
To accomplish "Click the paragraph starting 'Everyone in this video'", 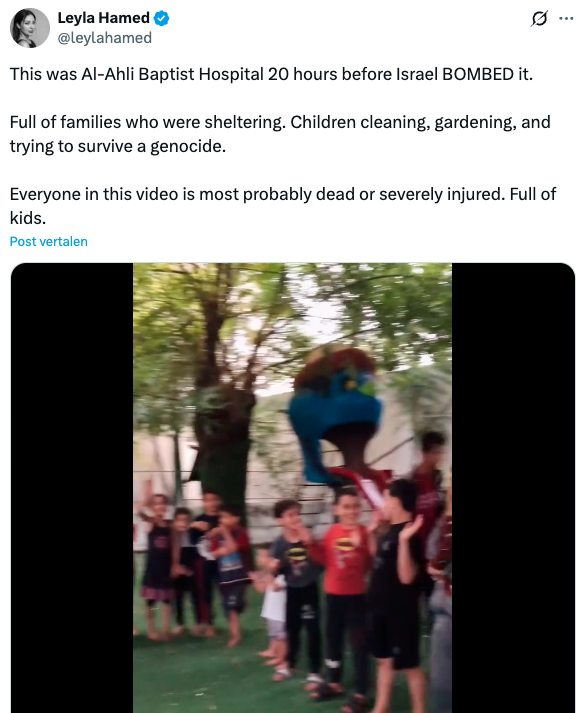I will tap(283, 206).
